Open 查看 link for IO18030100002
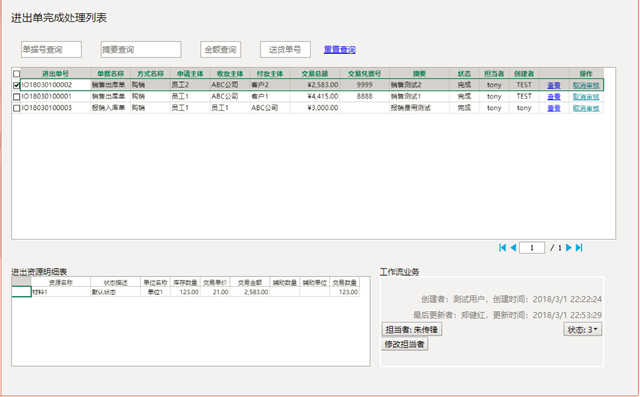 554,85
